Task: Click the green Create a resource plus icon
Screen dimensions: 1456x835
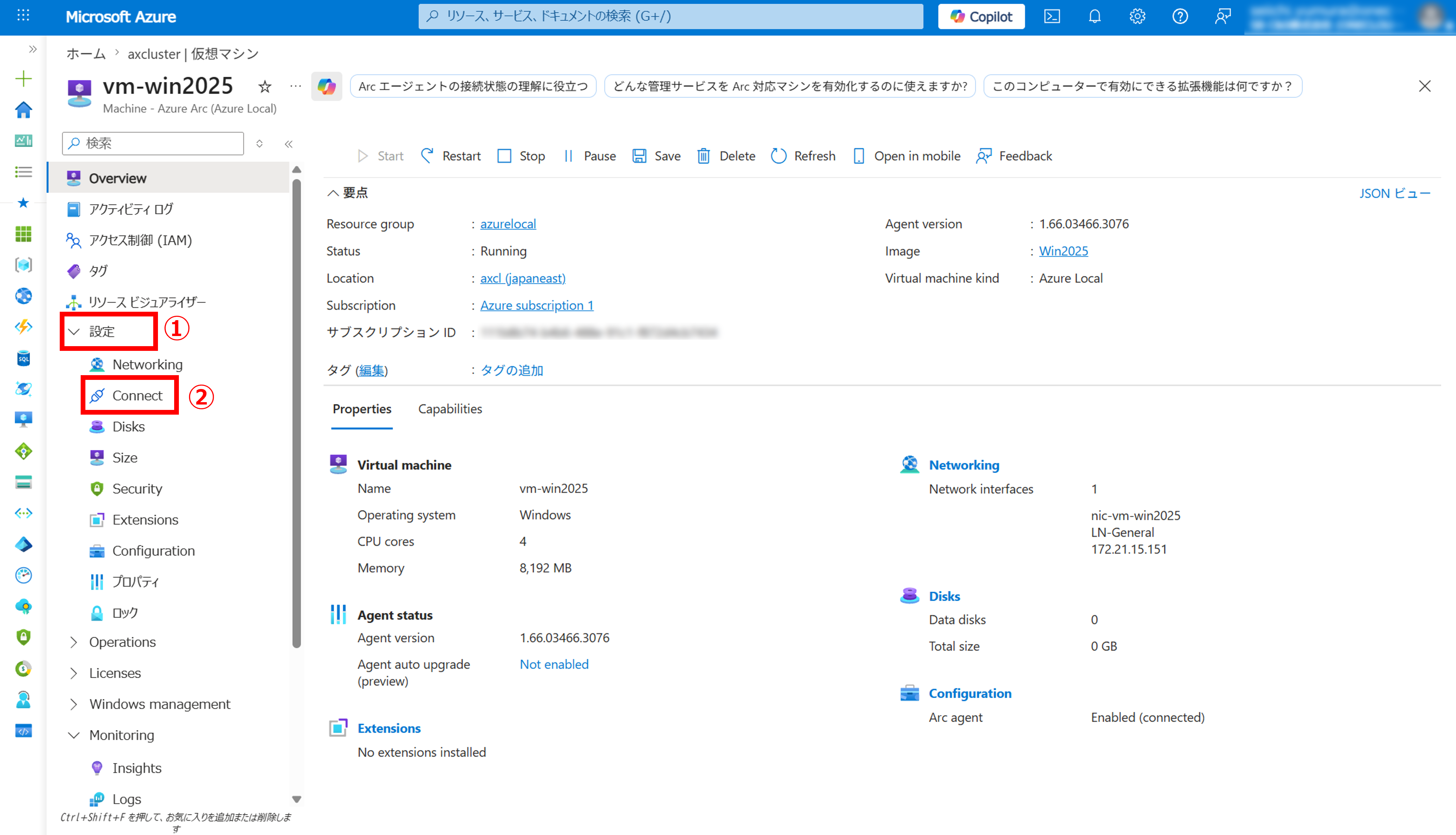Action: [24, 79]
